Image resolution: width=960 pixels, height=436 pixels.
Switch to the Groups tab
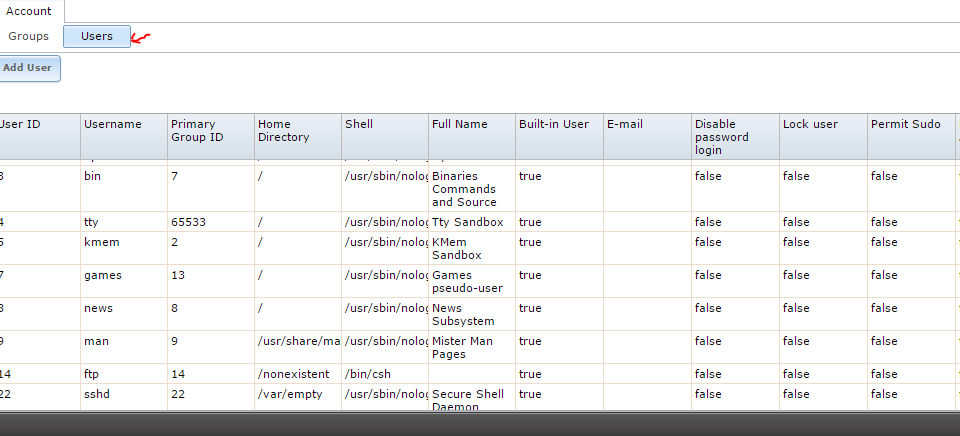(x=29, y=36)
